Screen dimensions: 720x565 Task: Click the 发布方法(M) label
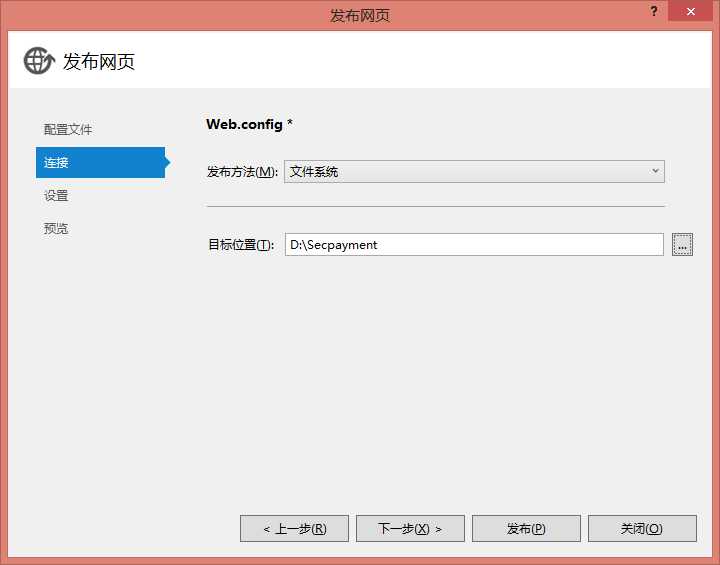point(242,172)
